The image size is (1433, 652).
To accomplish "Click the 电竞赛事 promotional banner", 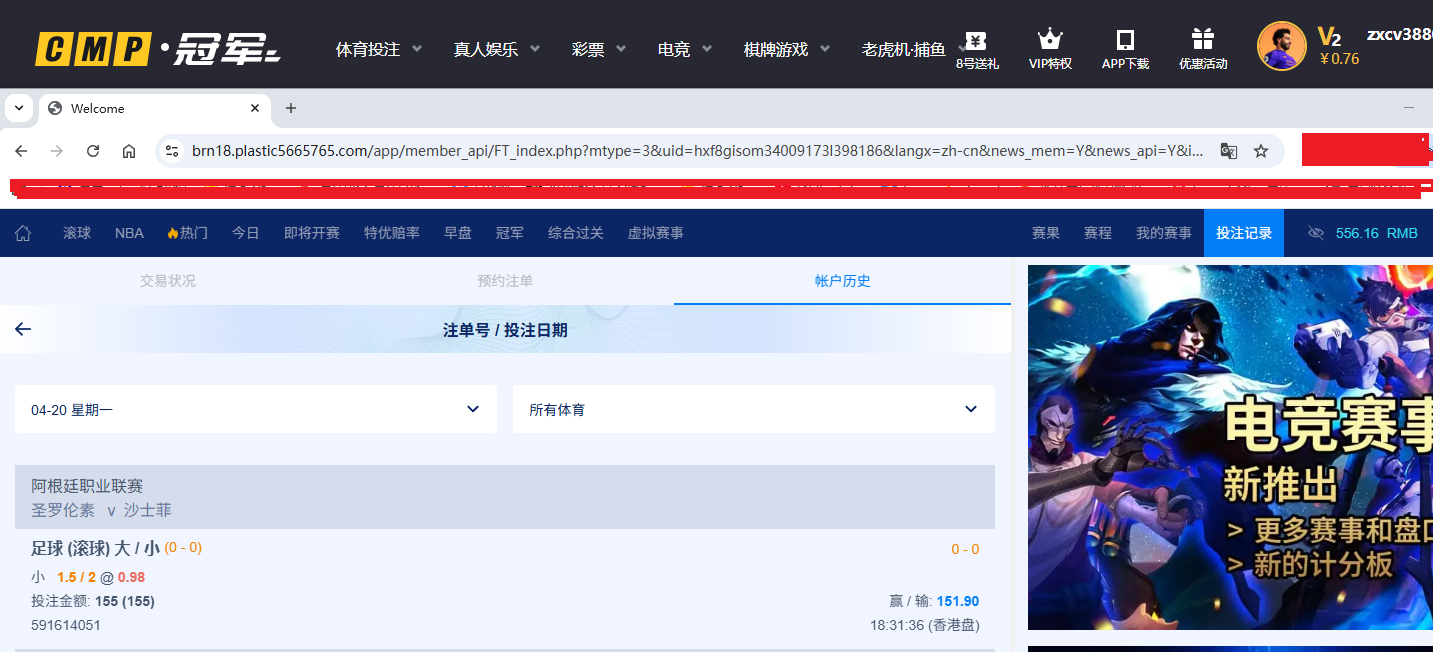I will [1230, 447].
